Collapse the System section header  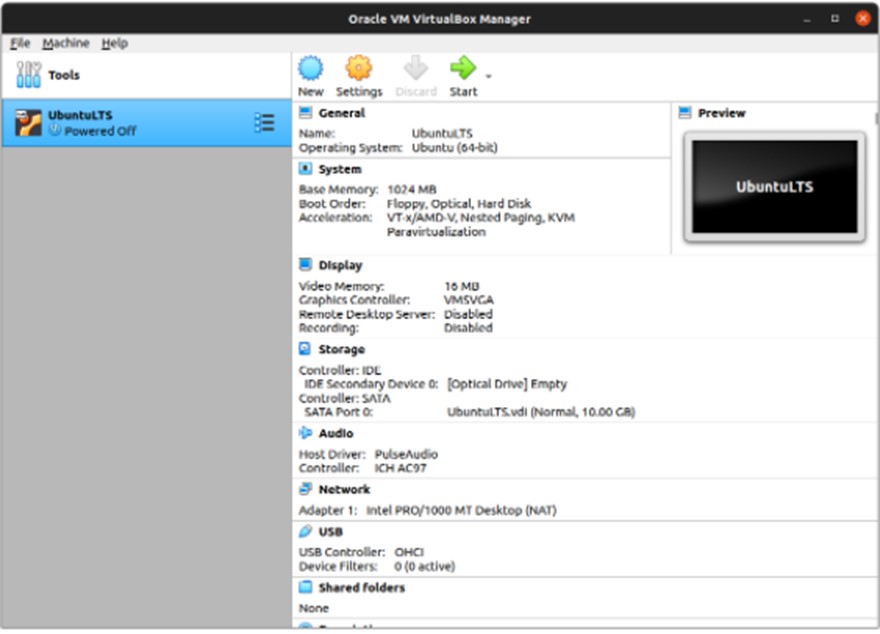340,169
